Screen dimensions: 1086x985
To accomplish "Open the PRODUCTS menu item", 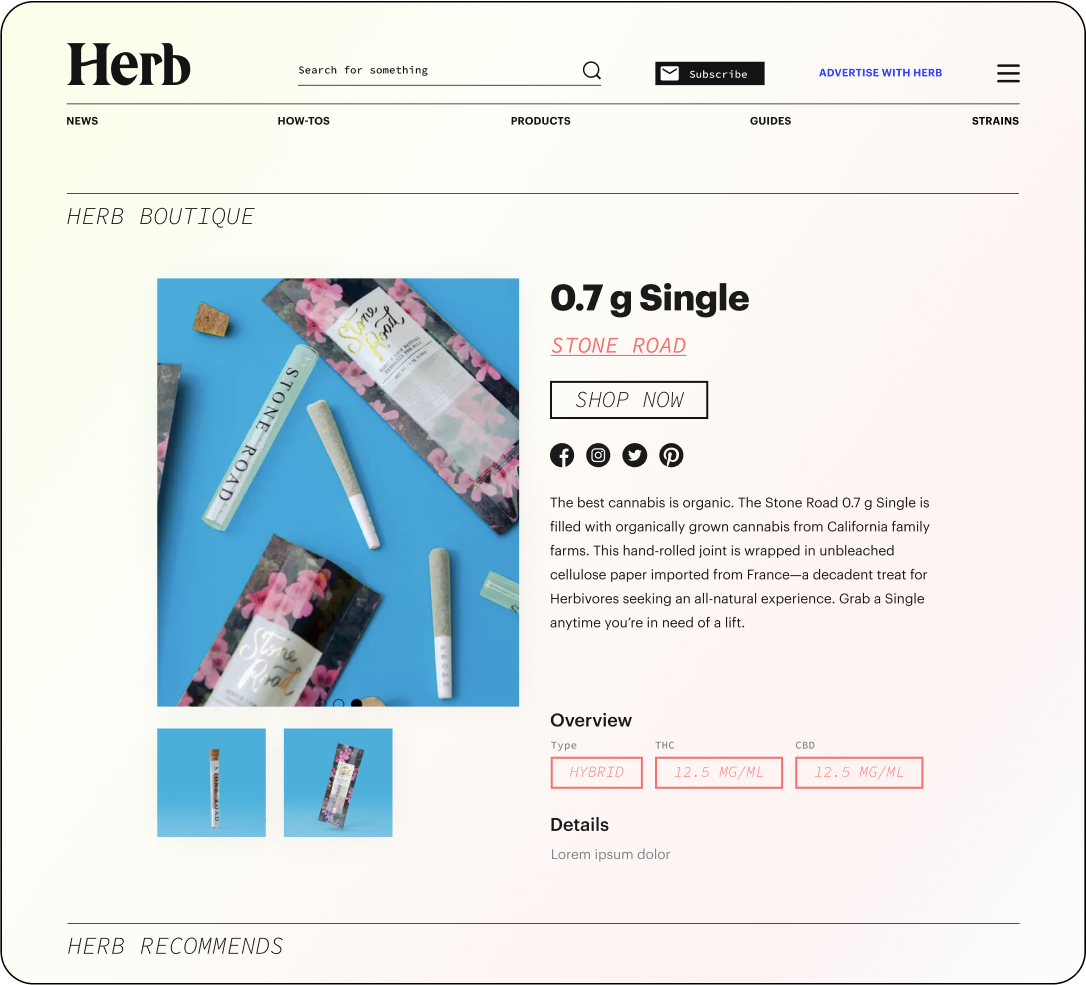I will click(x=540, y=121).
